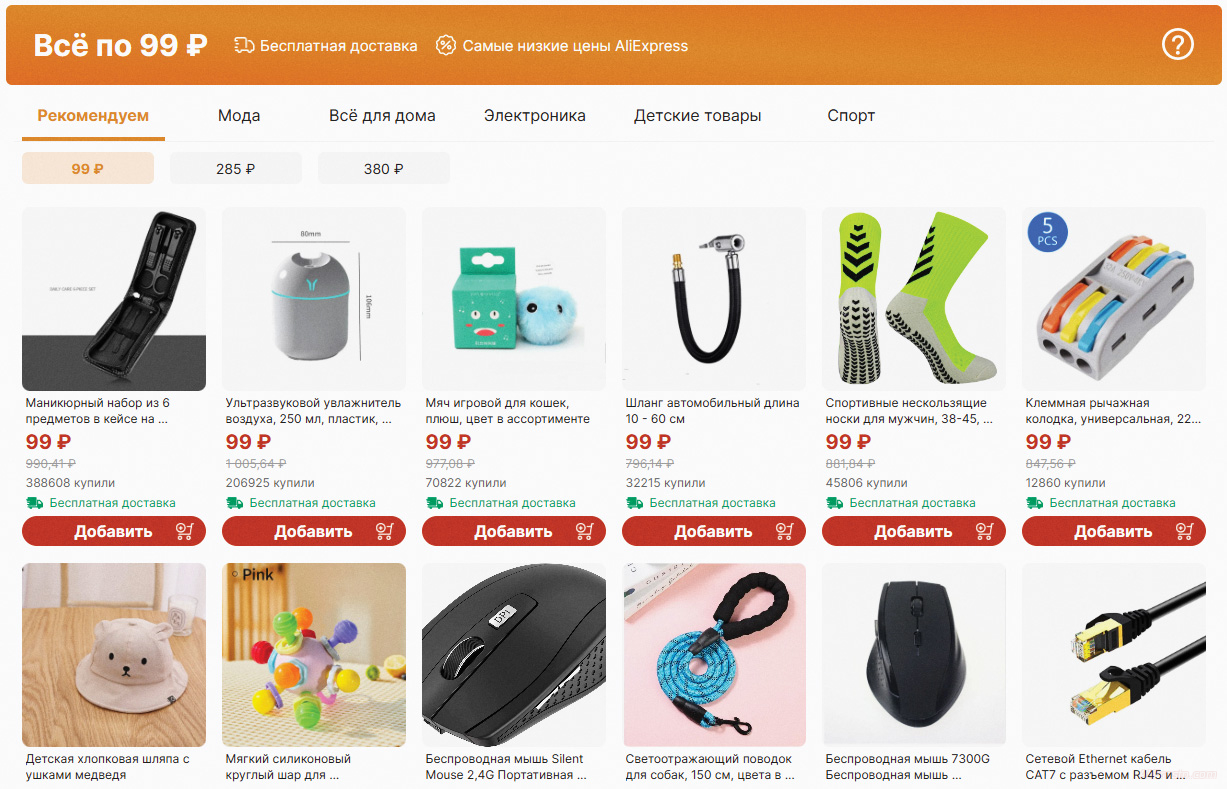Screen dimensions: 1227x789
Task: Go to the Детские товары tab
Action: point(698,116)
